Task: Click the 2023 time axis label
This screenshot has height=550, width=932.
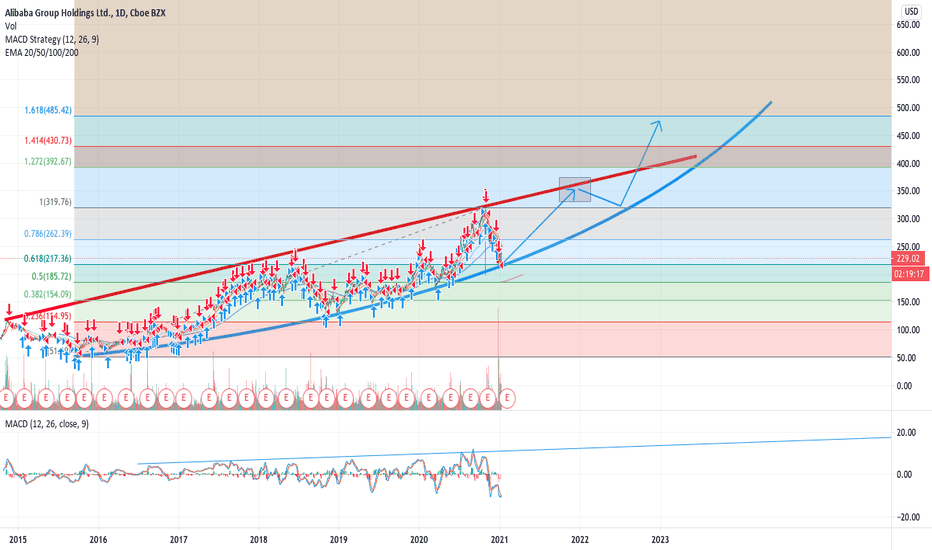Action: [660, 539]
